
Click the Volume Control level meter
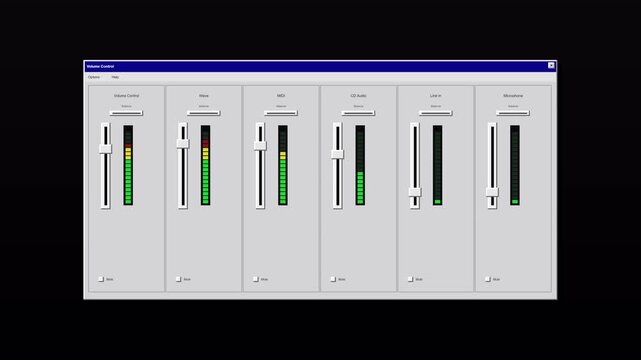pyautogui.click(x=128, y=165)
